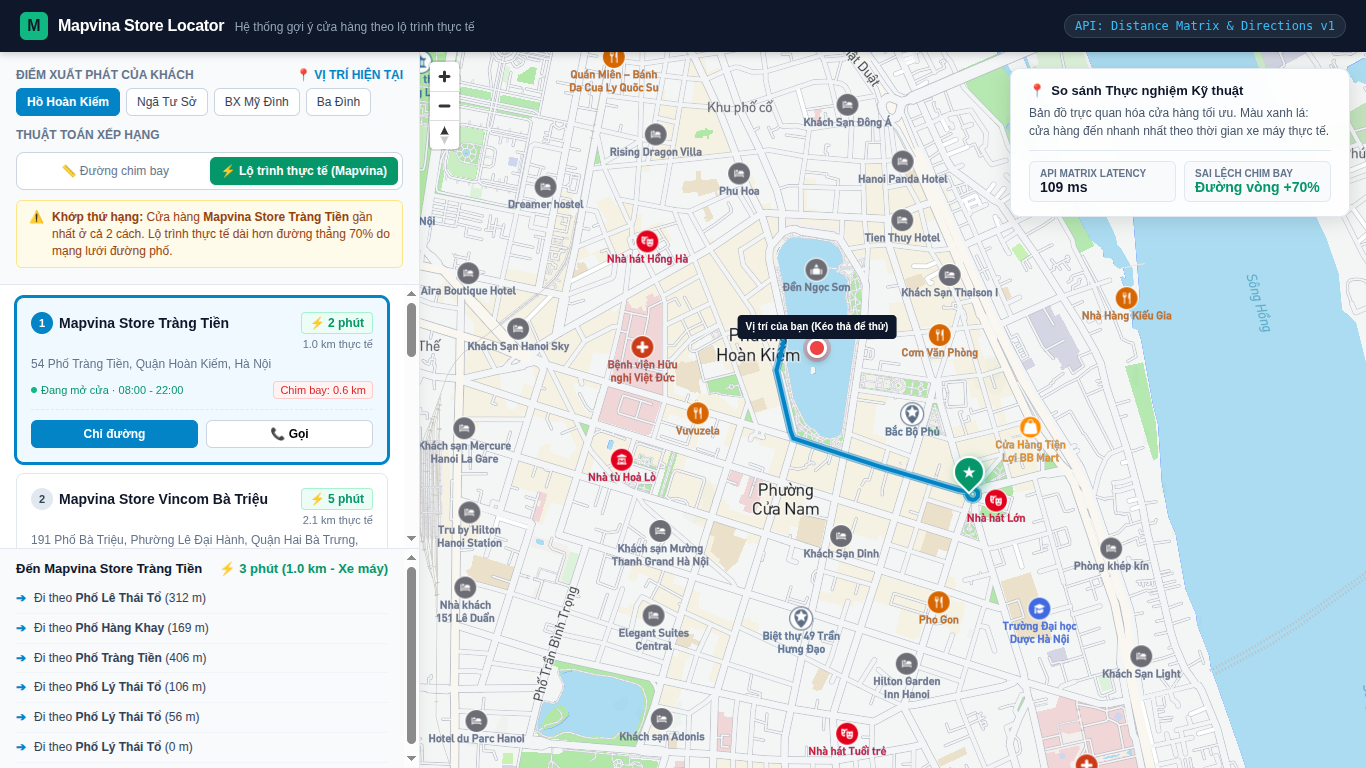Select BX Mỹ Đình starting point
1366x768 pixels.
(257, 102)
